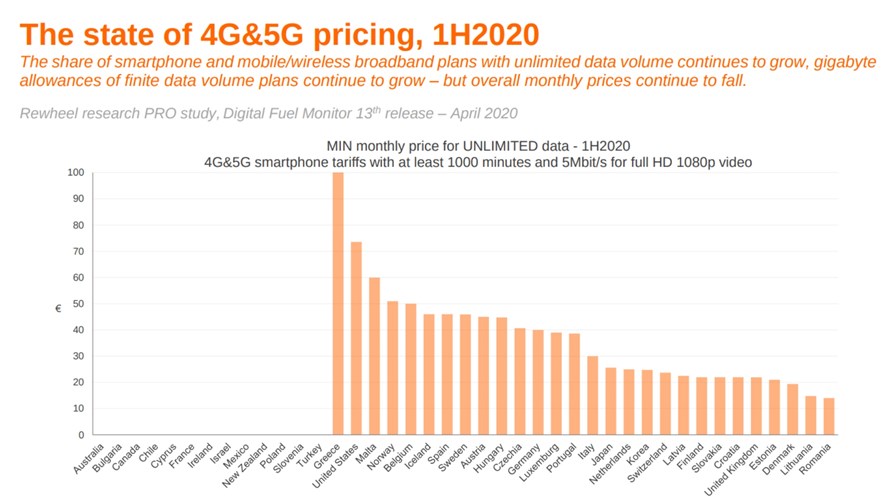Click the chart title 'MIN monthly price for UNLIMITED data'
Viewport: 896px width, 504px height.
[x=478, y=146]
